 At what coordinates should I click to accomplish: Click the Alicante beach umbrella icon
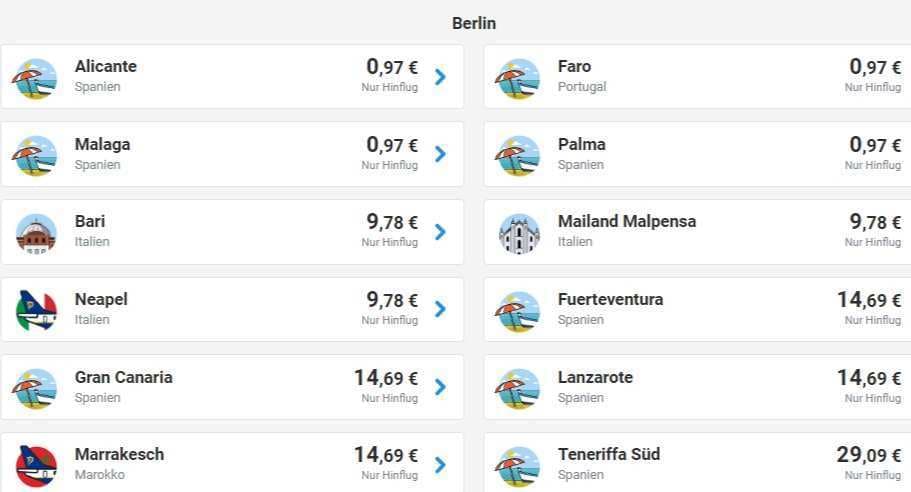[35, 78]
